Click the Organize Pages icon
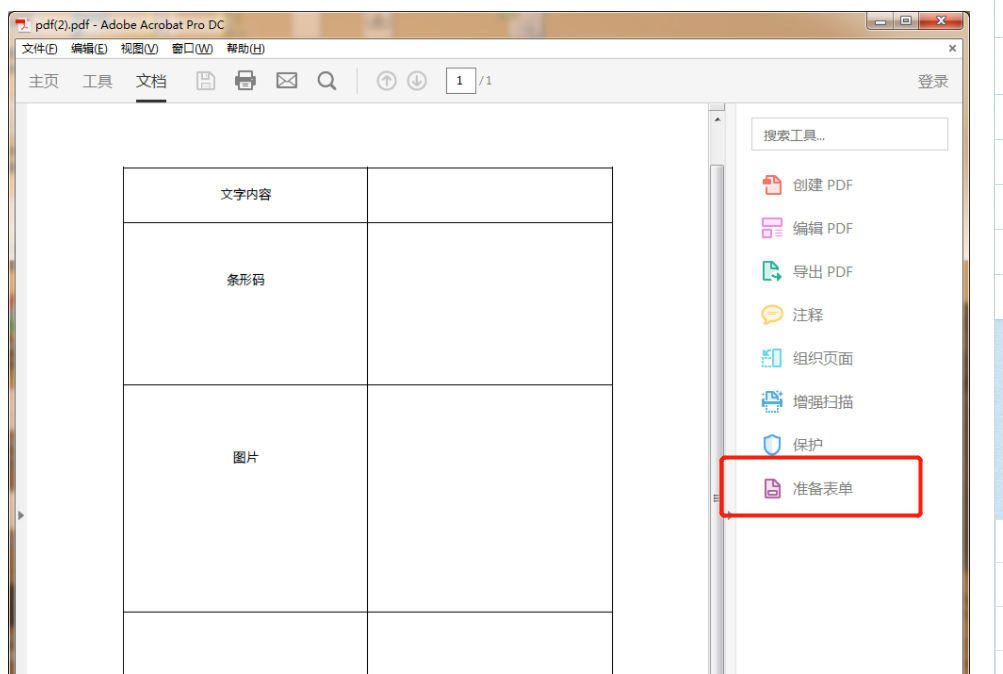The image size is (1003, 674). tap(772, 358)
